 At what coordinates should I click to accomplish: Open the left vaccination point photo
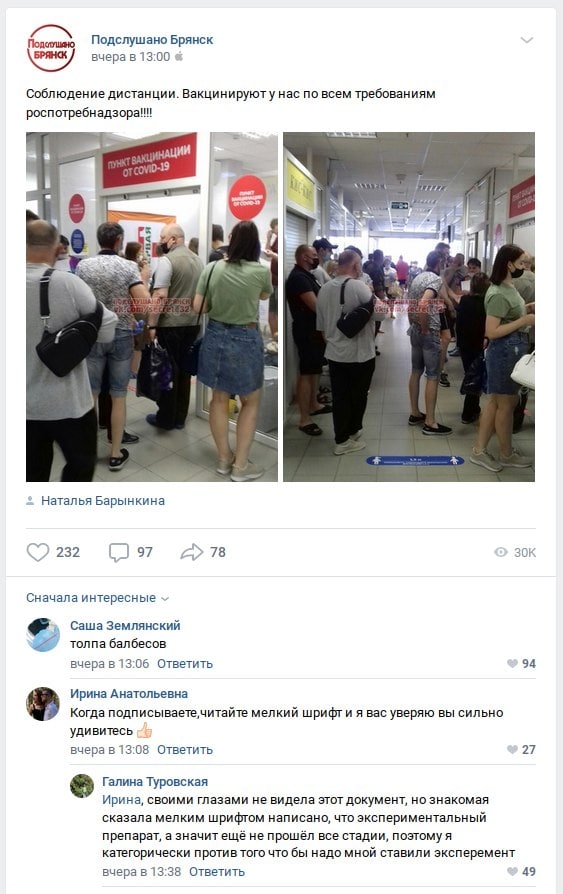pos(152,307)
